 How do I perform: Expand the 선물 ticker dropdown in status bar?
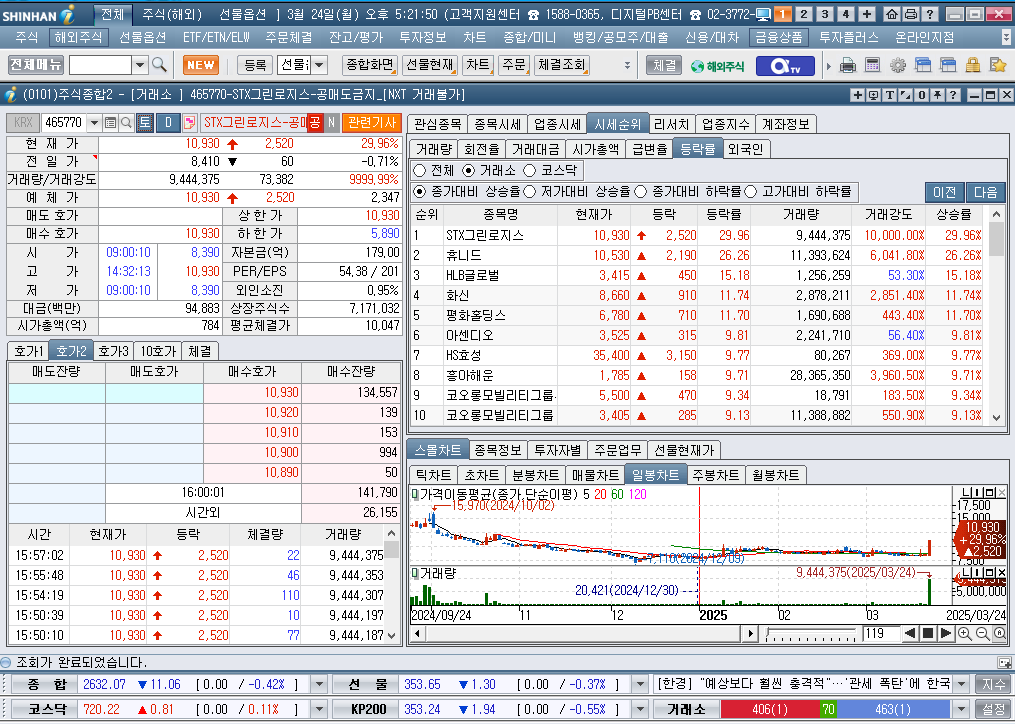coord(640,684)
